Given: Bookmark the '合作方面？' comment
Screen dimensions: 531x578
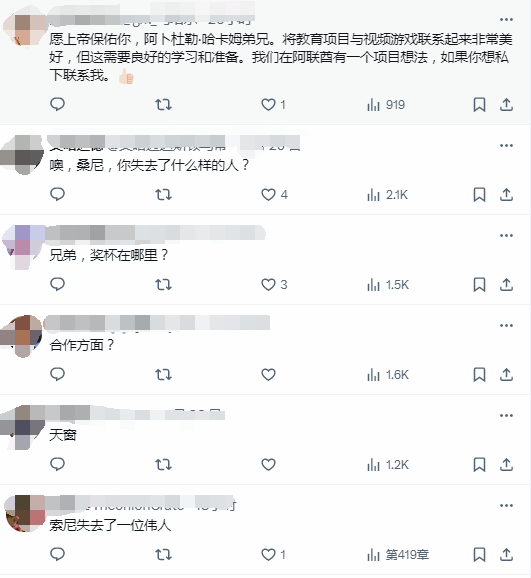Looking at the screenshot, I should (x=479, y=375).
